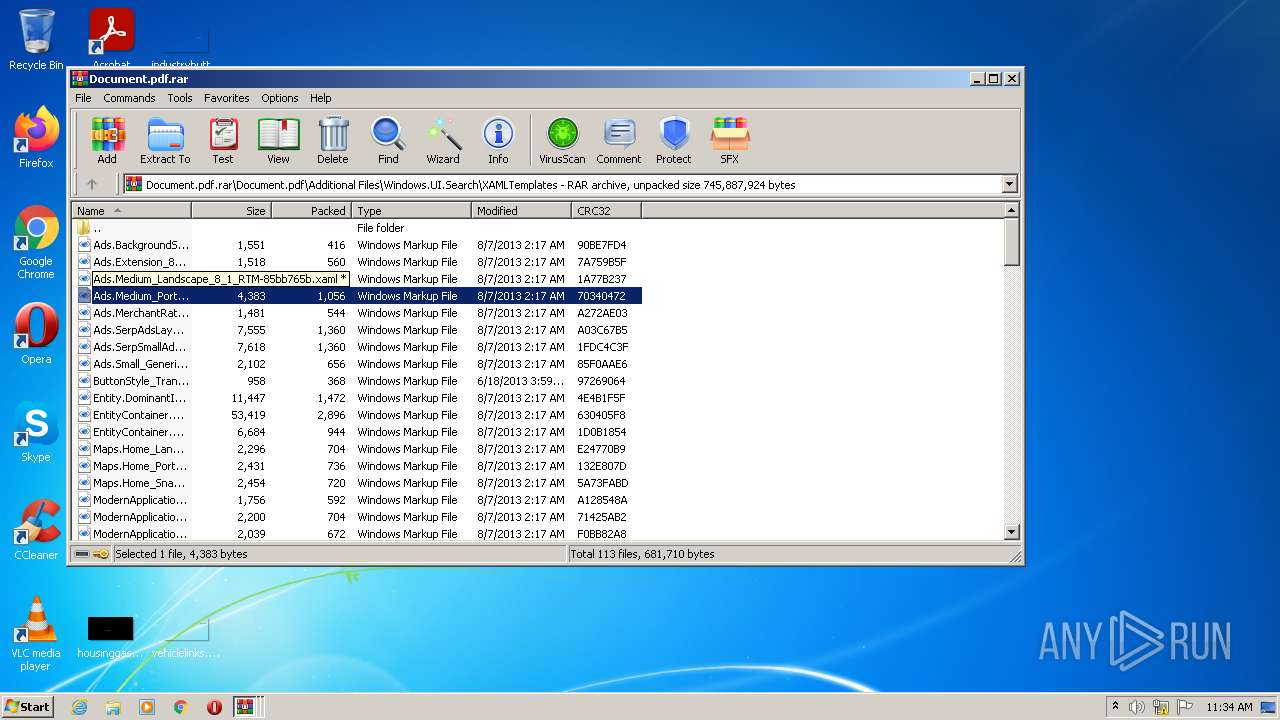The image size is (1280, 720).
Task: Click WinRAR taskbar button
Action: tap(245, 707)
